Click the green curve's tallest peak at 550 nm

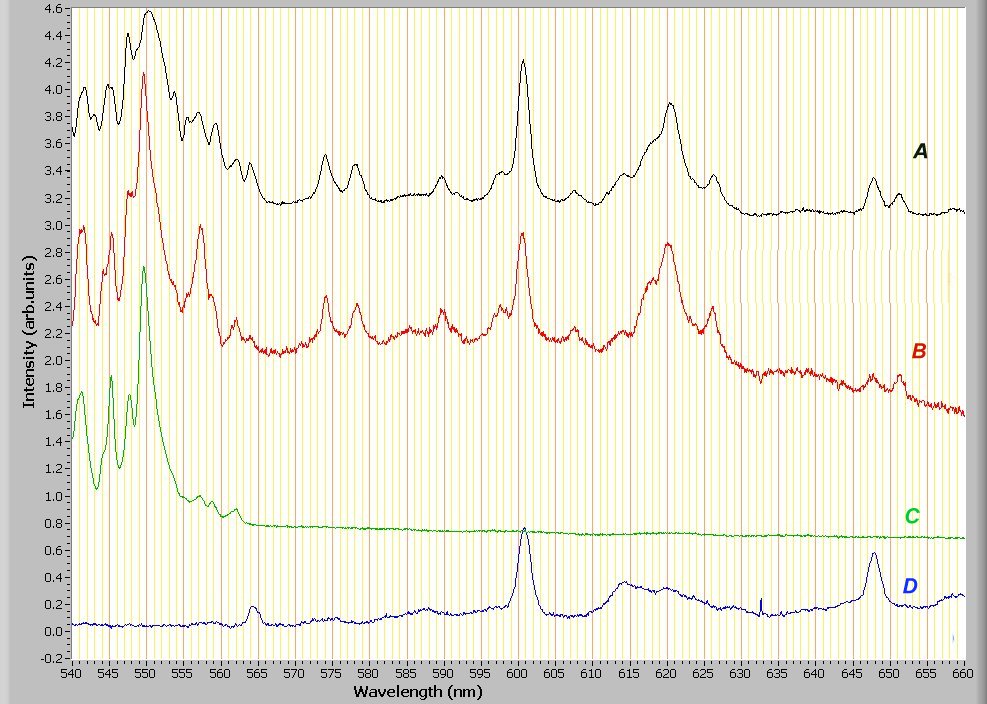(145, 267)
